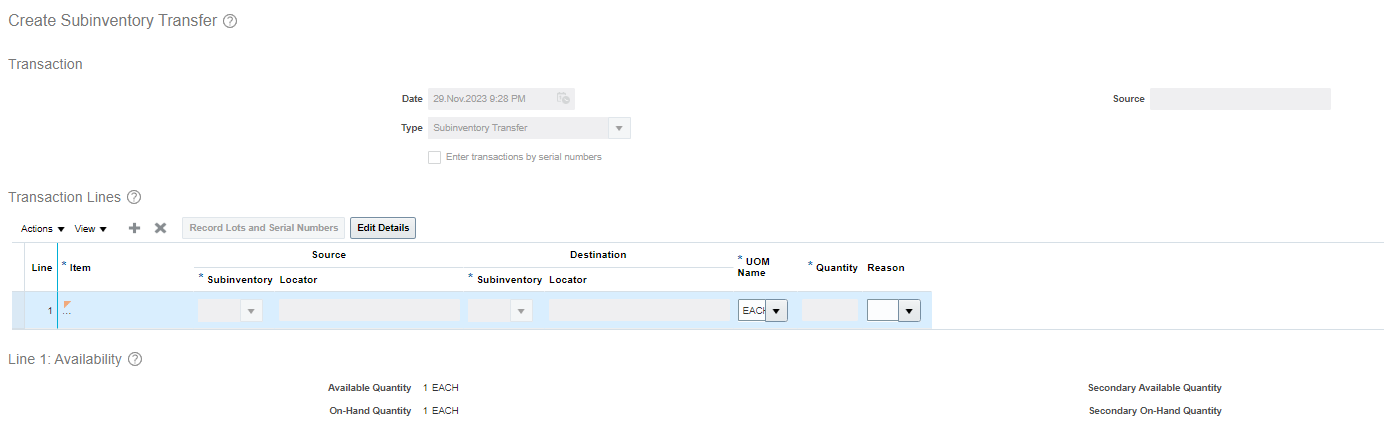
Task: Open the View menu
Action: [91, 228]
